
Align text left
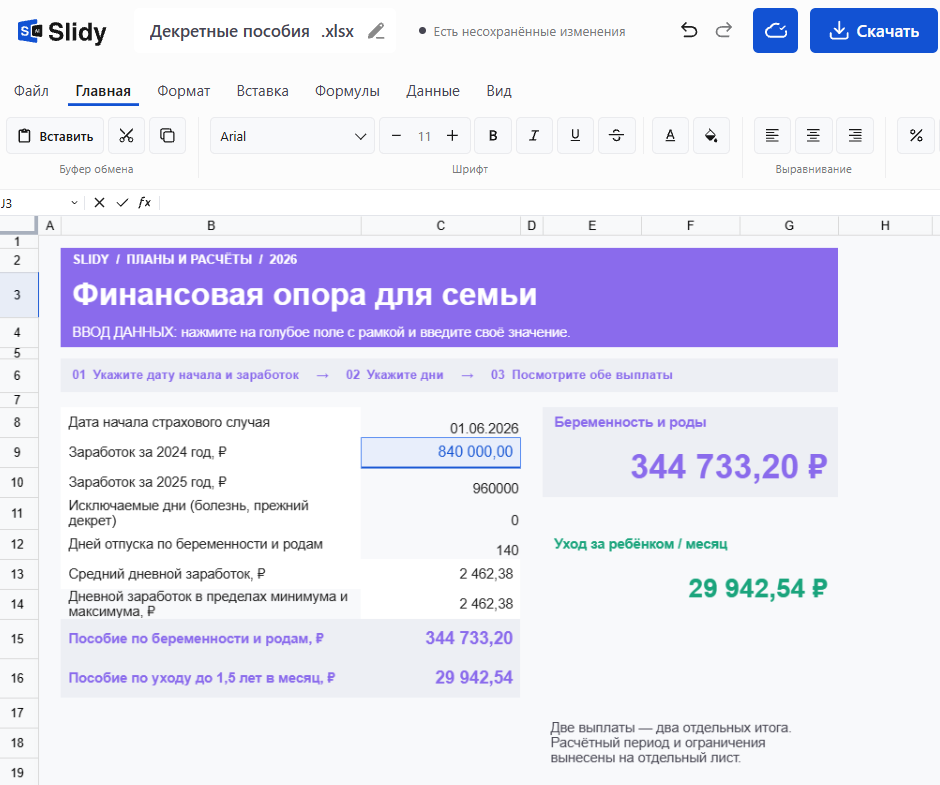[772, 136]
